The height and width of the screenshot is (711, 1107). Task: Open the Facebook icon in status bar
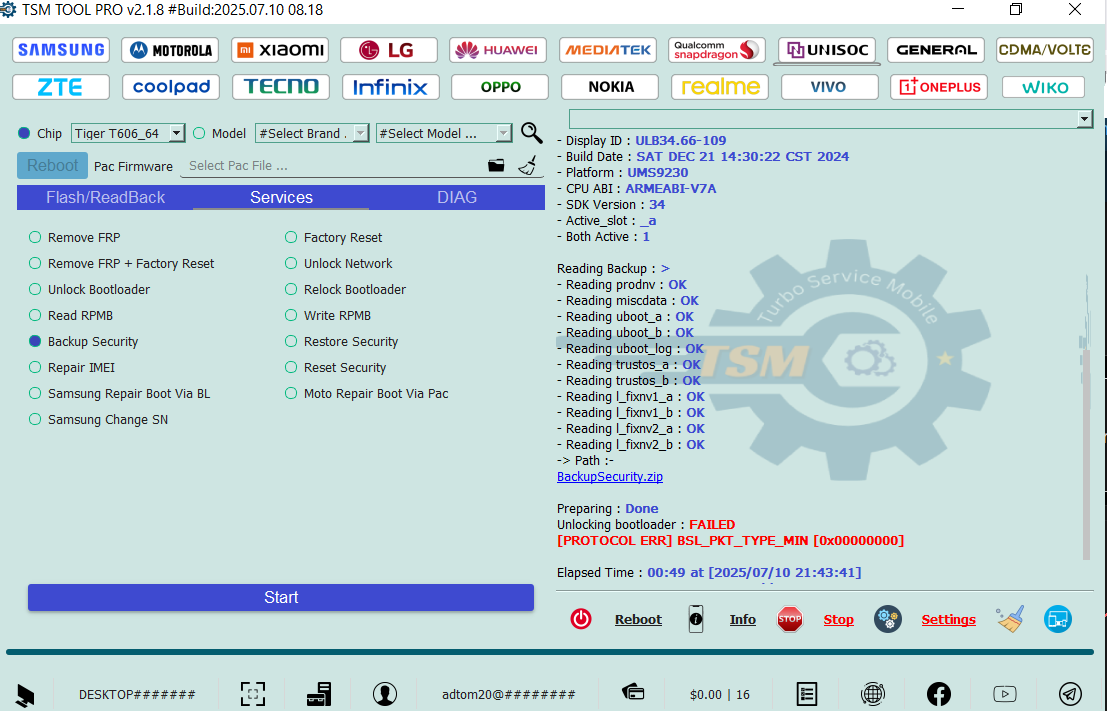pyautogui.click(x=938, y=694)
